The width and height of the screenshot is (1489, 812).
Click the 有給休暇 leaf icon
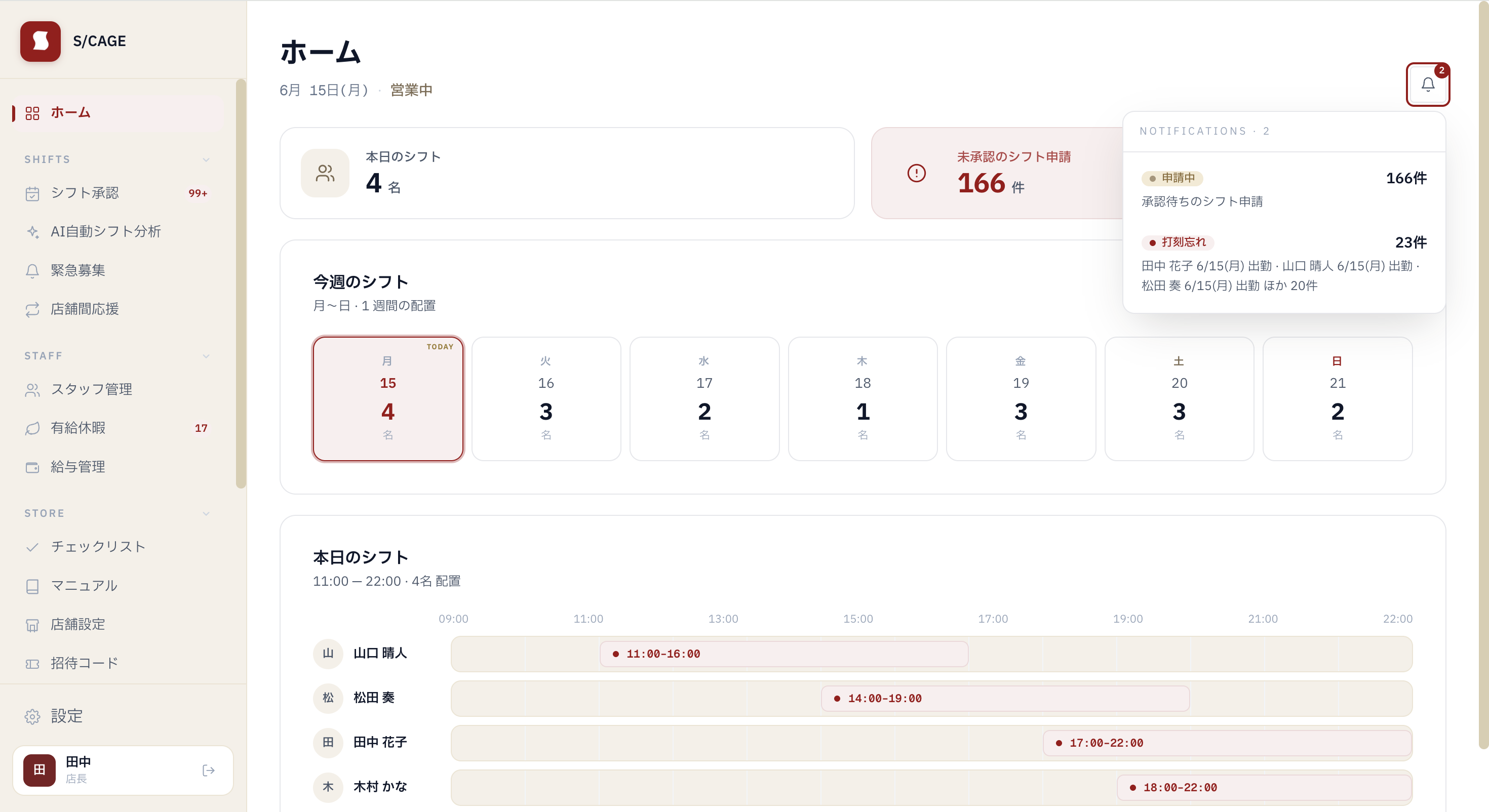coord(32,428)
